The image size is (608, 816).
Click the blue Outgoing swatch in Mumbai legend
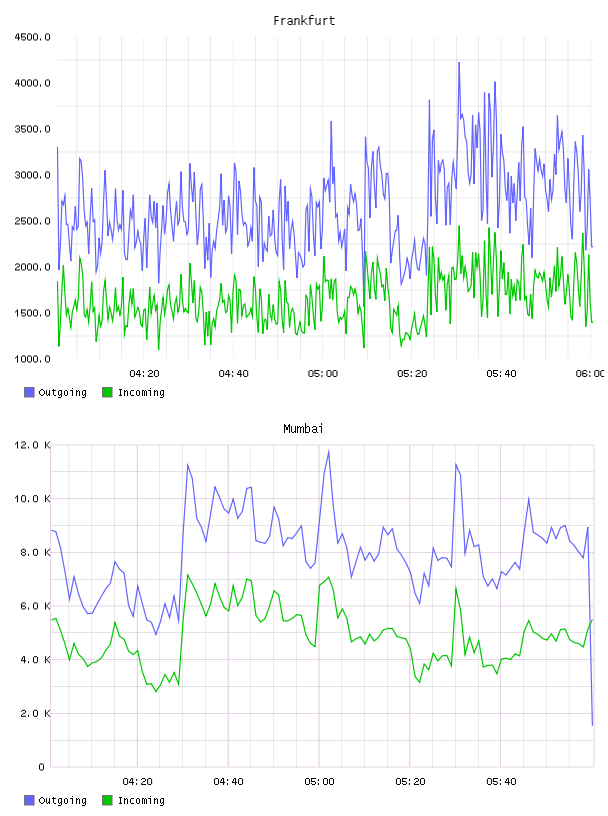pos(29,800)
